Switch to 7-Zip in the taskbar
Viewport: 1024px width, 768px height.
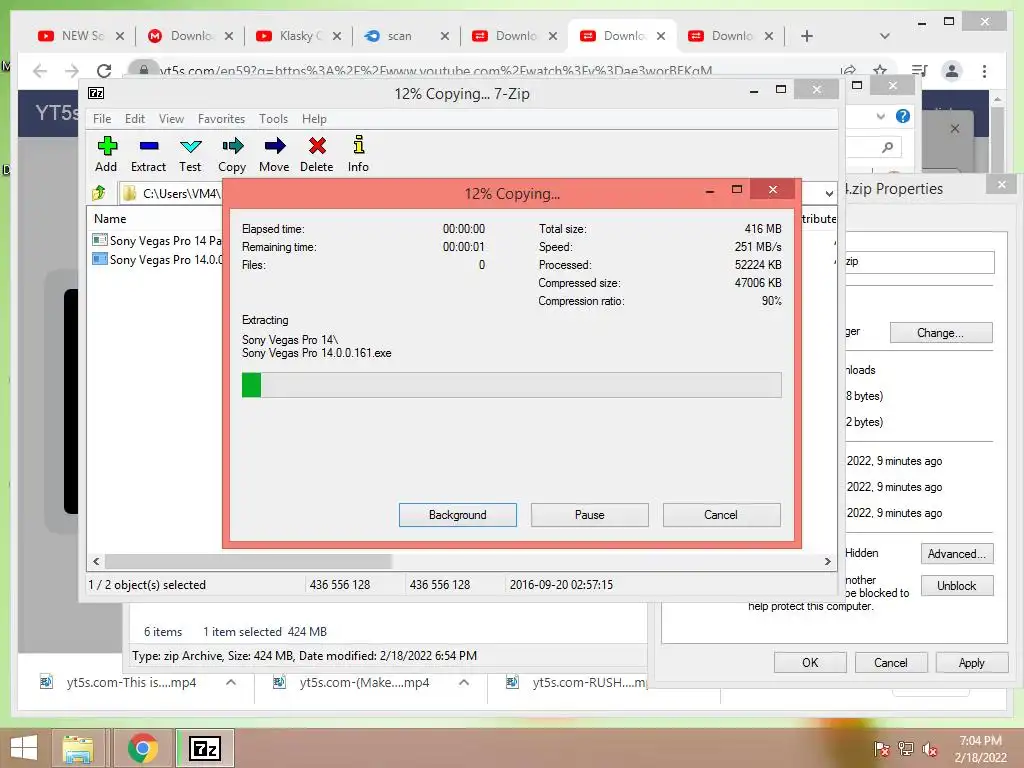204,748
